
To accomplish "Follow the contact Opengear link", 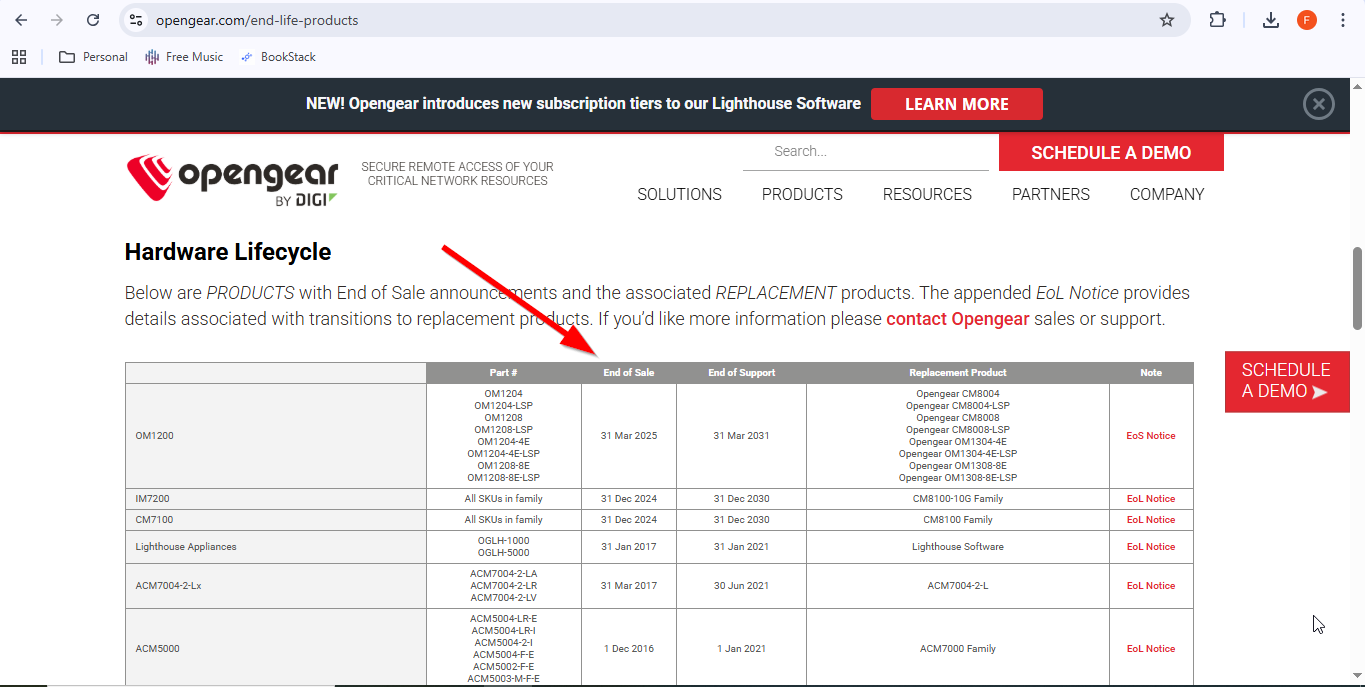I will pyautogui.click(x=957, y=320).
